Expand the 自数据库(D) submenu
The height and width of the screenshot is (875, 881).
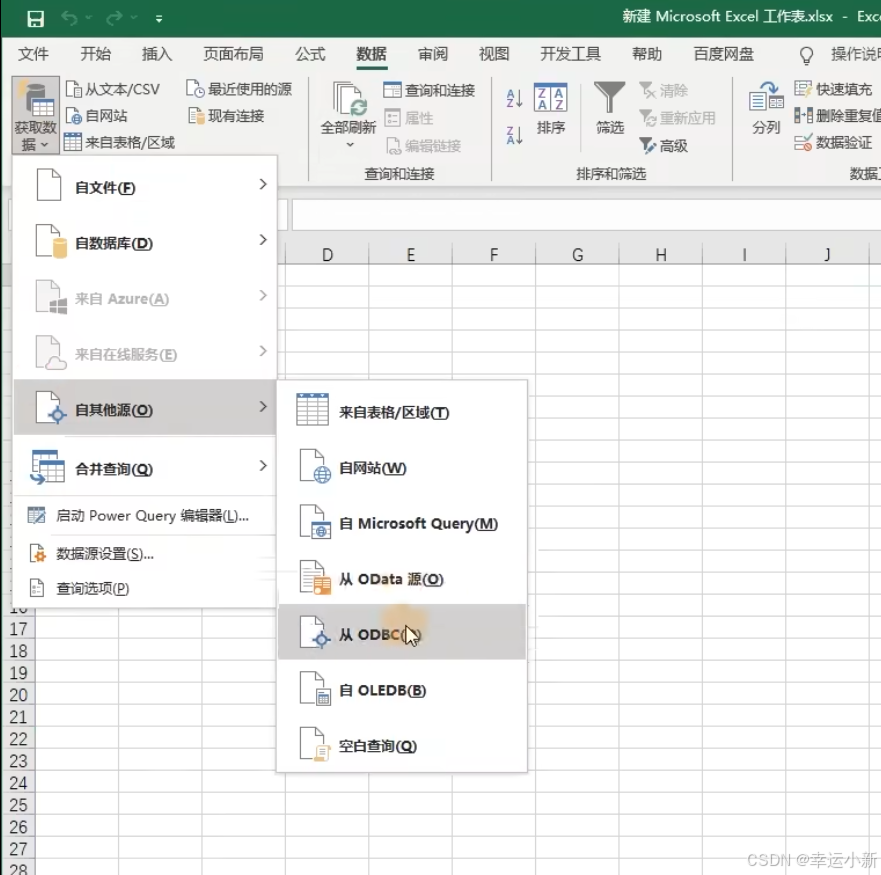(x=144, y=242)
